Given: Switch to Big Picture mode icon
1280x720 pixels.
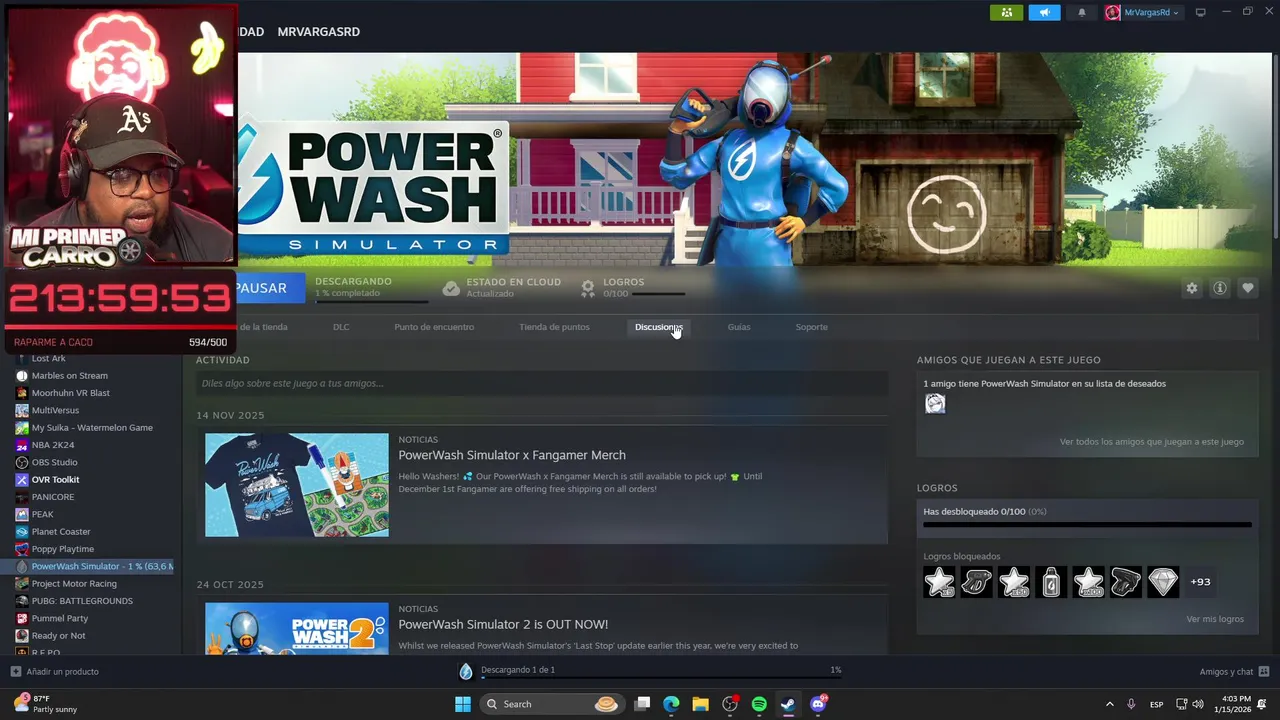Looking at the screenshot, I should coord(1200,12).
